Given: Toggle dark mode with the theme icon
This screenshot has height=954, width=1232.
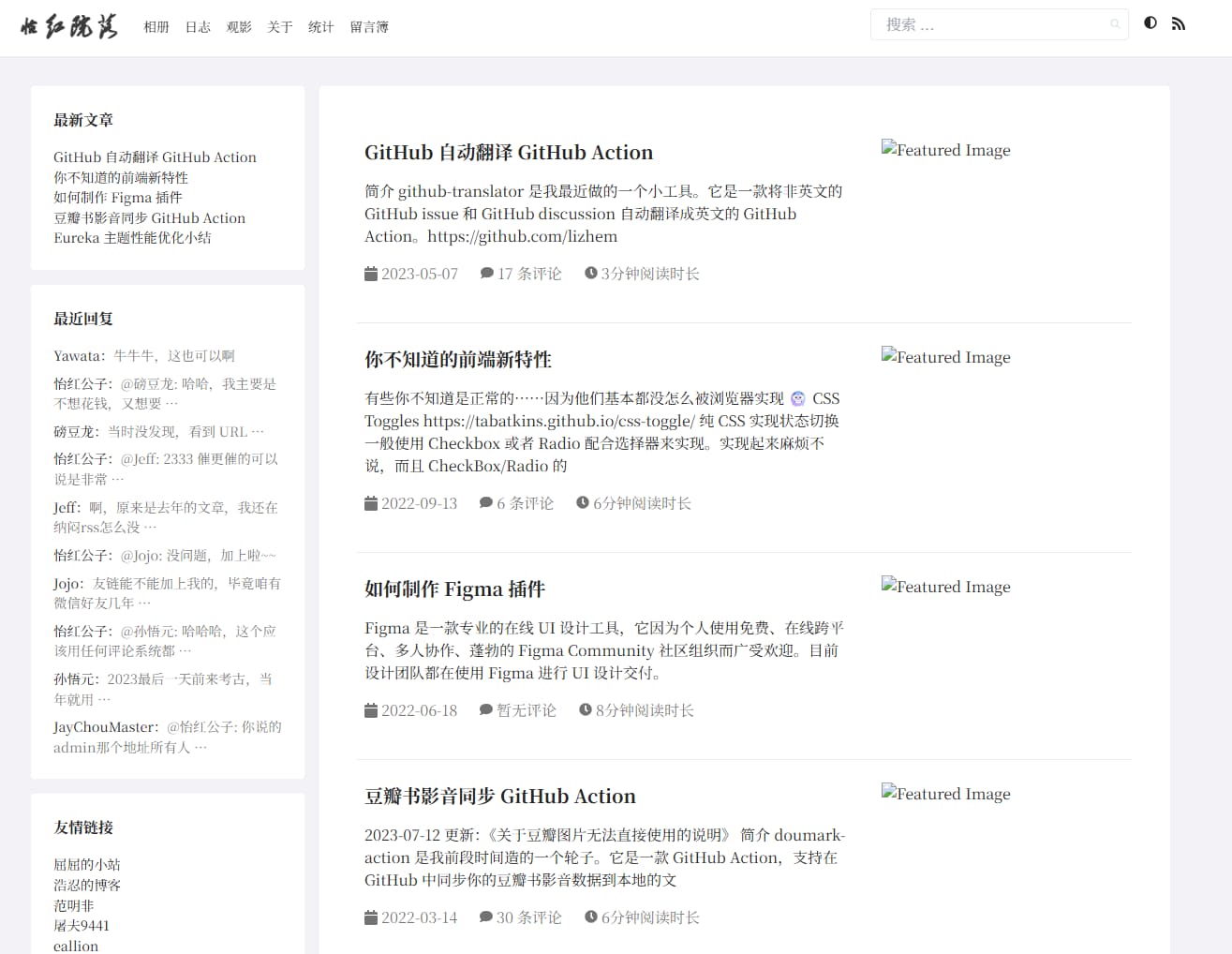Looking at the screenshot, I should click(x=1150, y=23).
